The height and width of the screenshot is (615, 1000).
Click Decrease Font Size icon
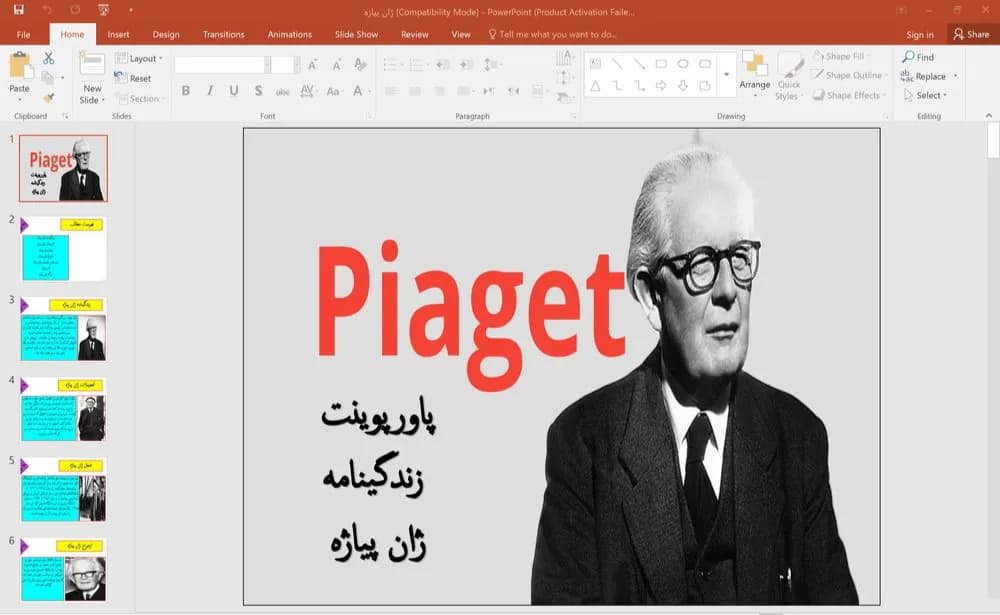tap(336, 64)
